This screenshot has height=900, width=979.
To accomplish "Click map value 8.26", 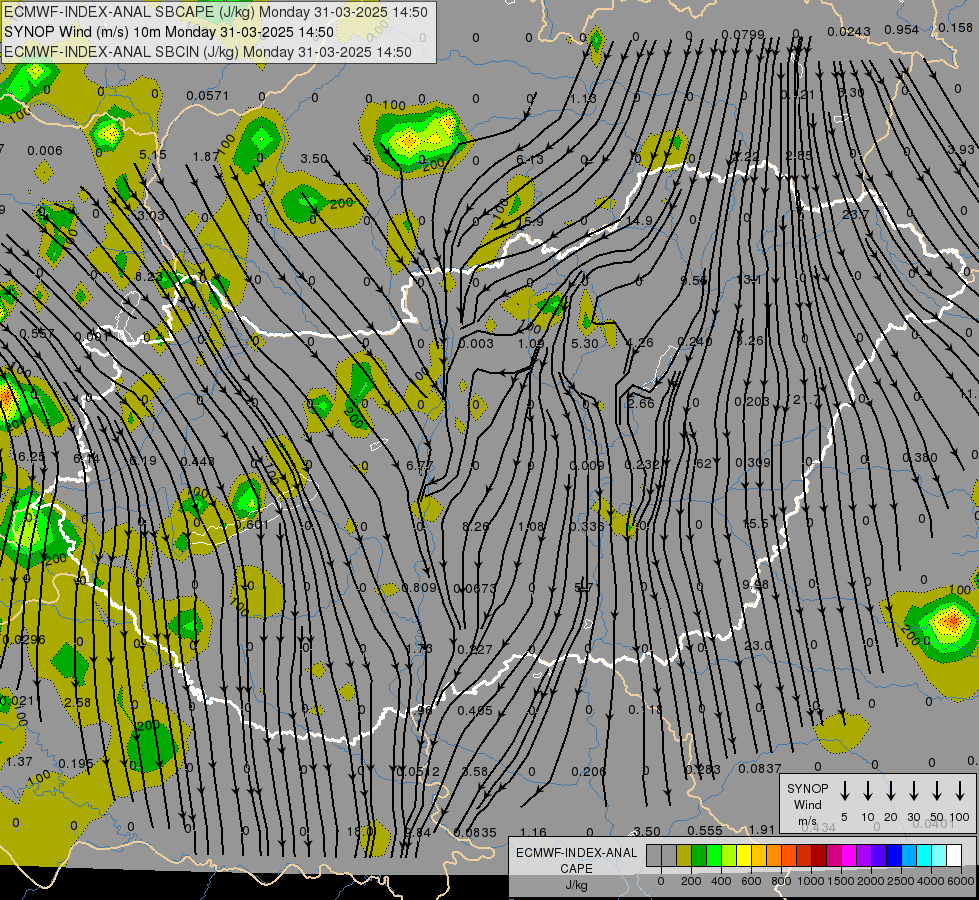I will coord(476,527).
